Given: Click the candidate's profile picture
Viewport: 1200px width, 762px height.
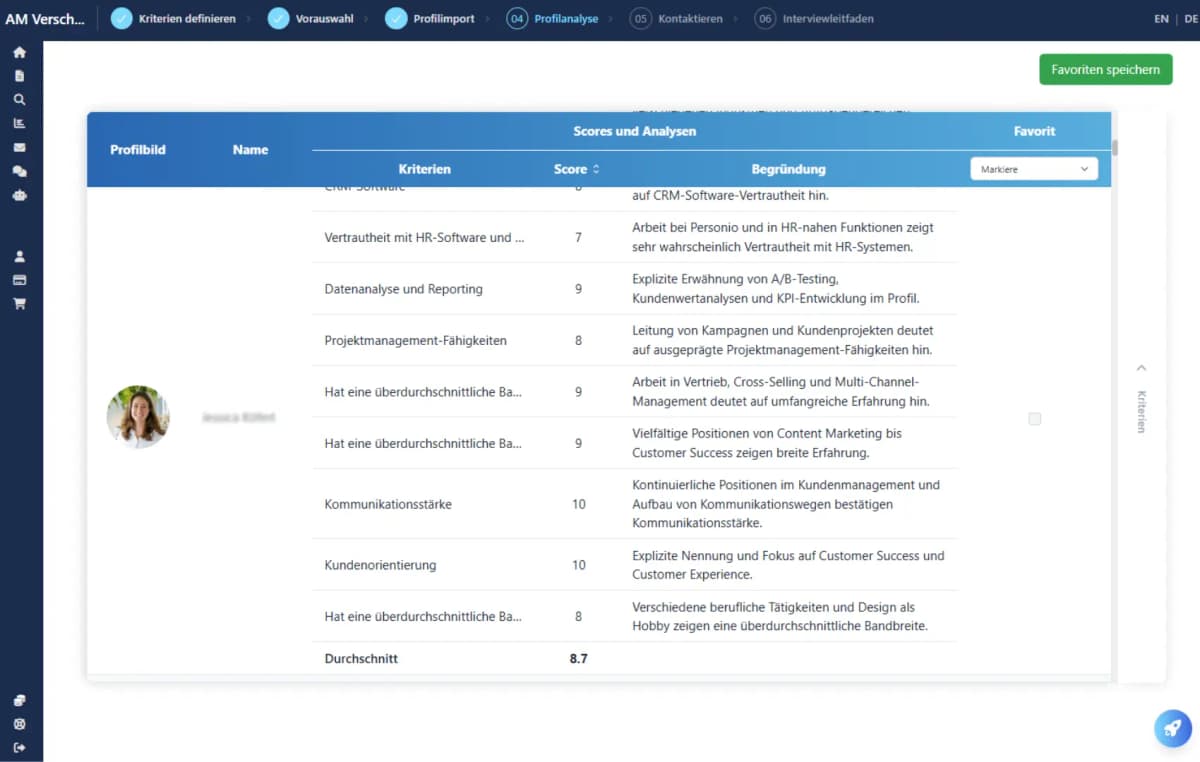Looking at the screenshot, I should point(138,417).
